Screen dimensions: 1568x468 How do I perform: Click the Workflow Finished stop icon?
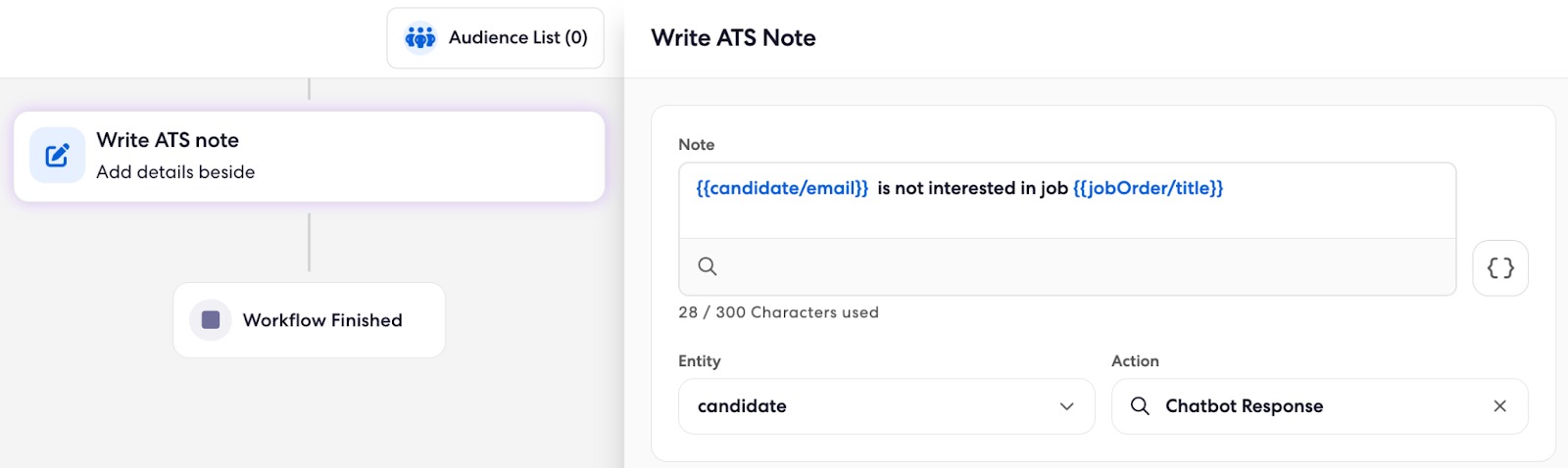tap(211, 320)
